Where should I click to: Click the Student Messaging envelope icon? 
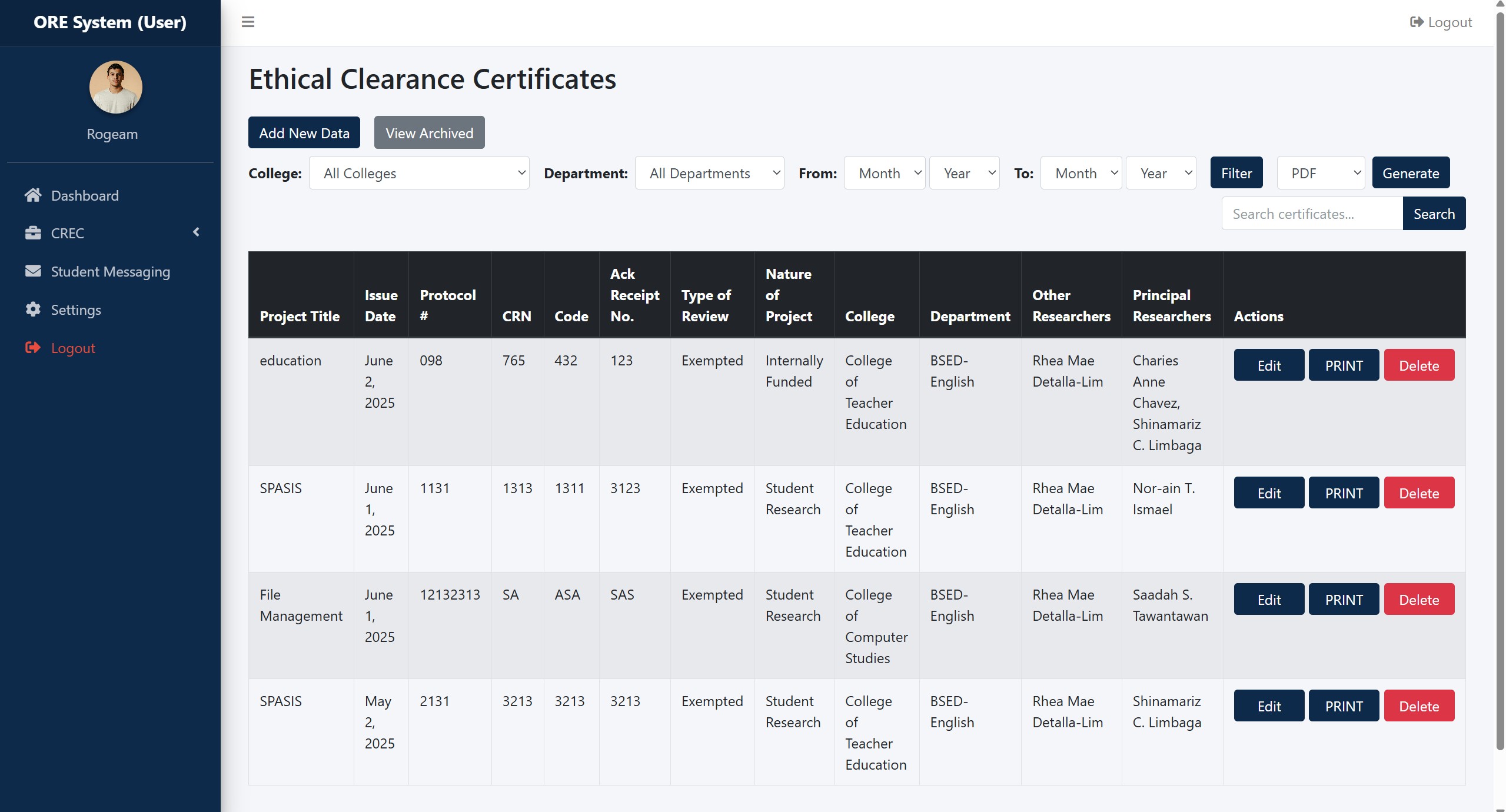pos(33,271)
